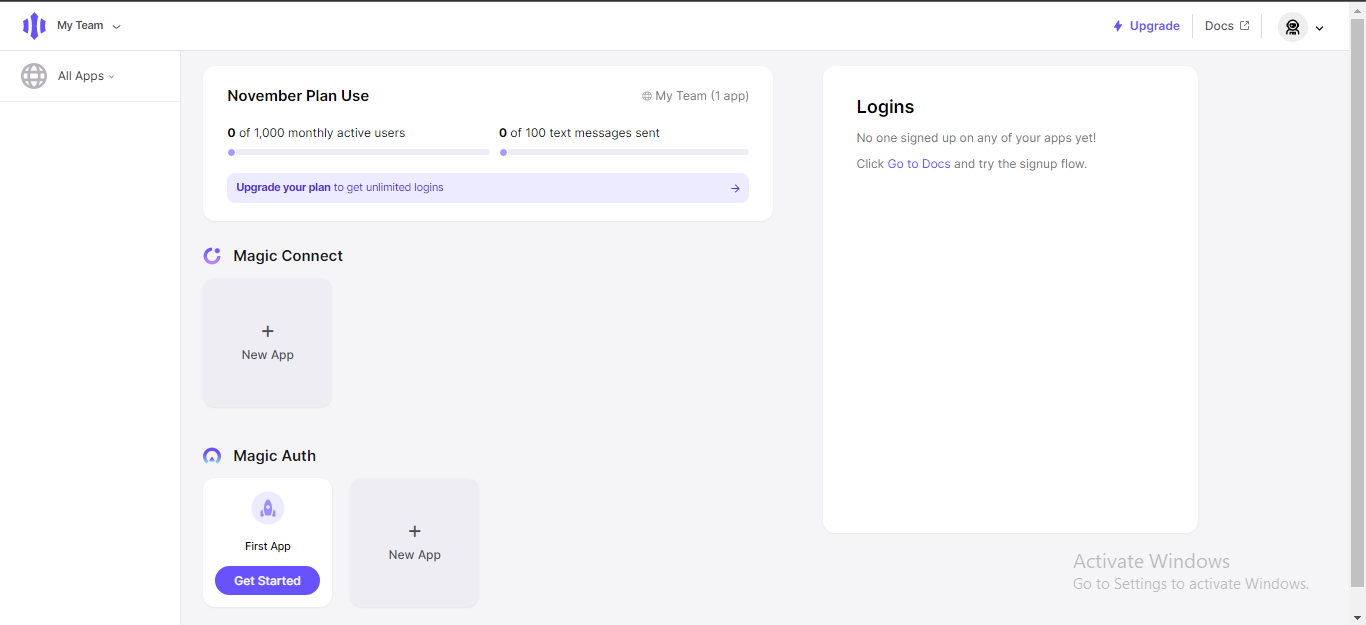Click the November Plan Use heading
The width and height of the screenshot is (1366, 625).
(x=298, y=96)
